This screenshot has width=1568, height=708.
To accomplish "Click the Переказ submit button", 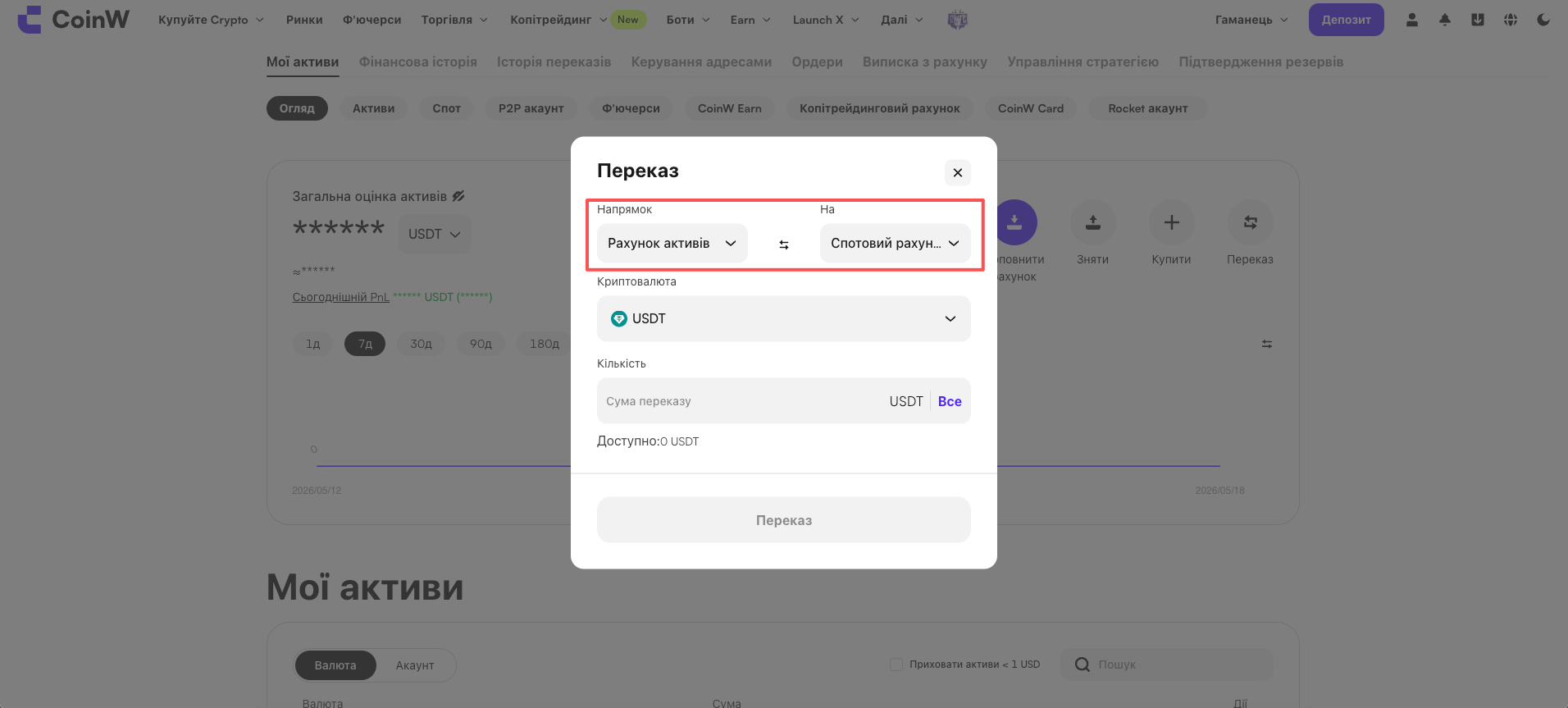I will pyautogui.click(x=784, y=520).
